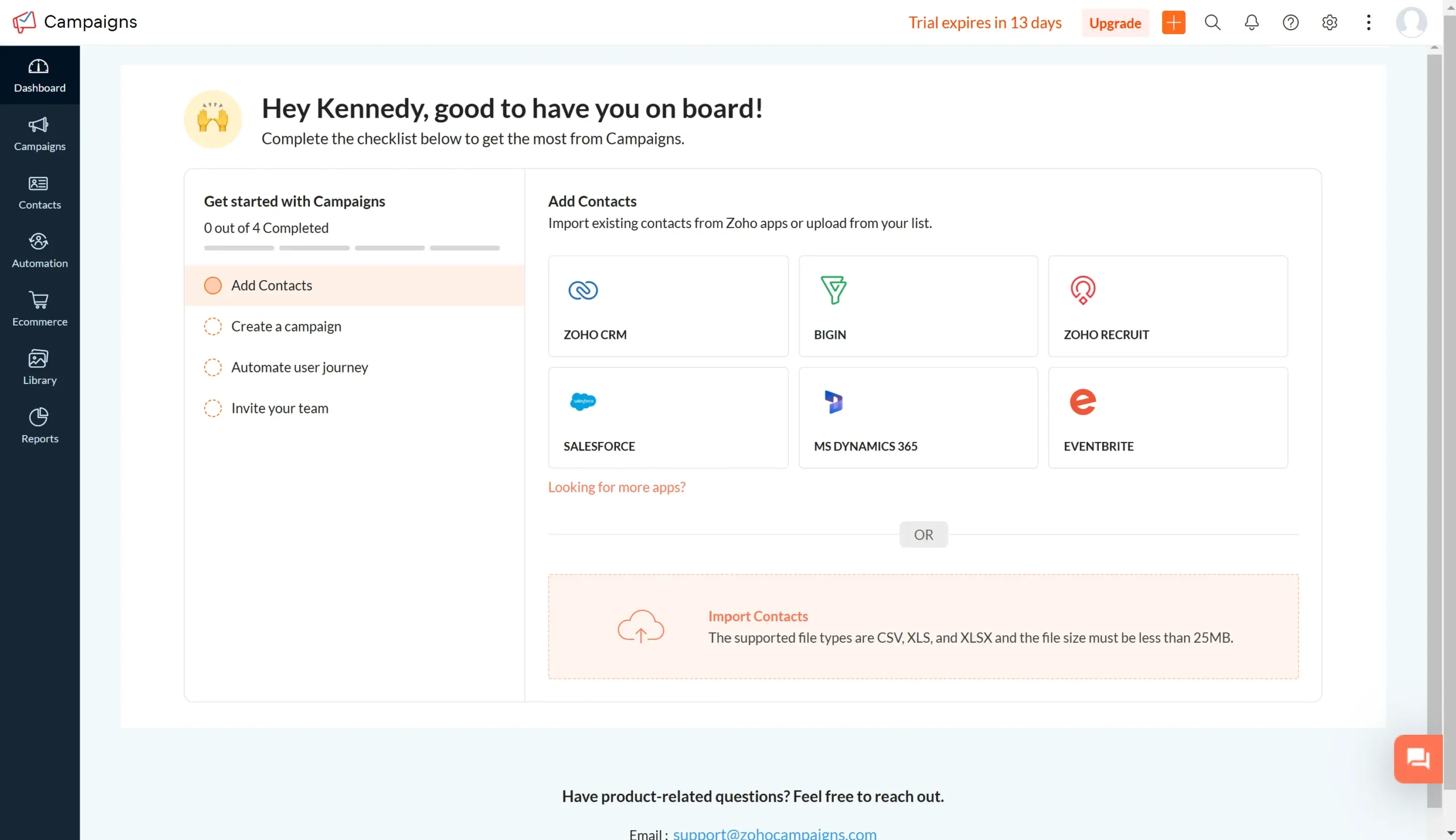Select Library in the sidebar
This screenshot has height=840, width=1456.
pos(39,367)
